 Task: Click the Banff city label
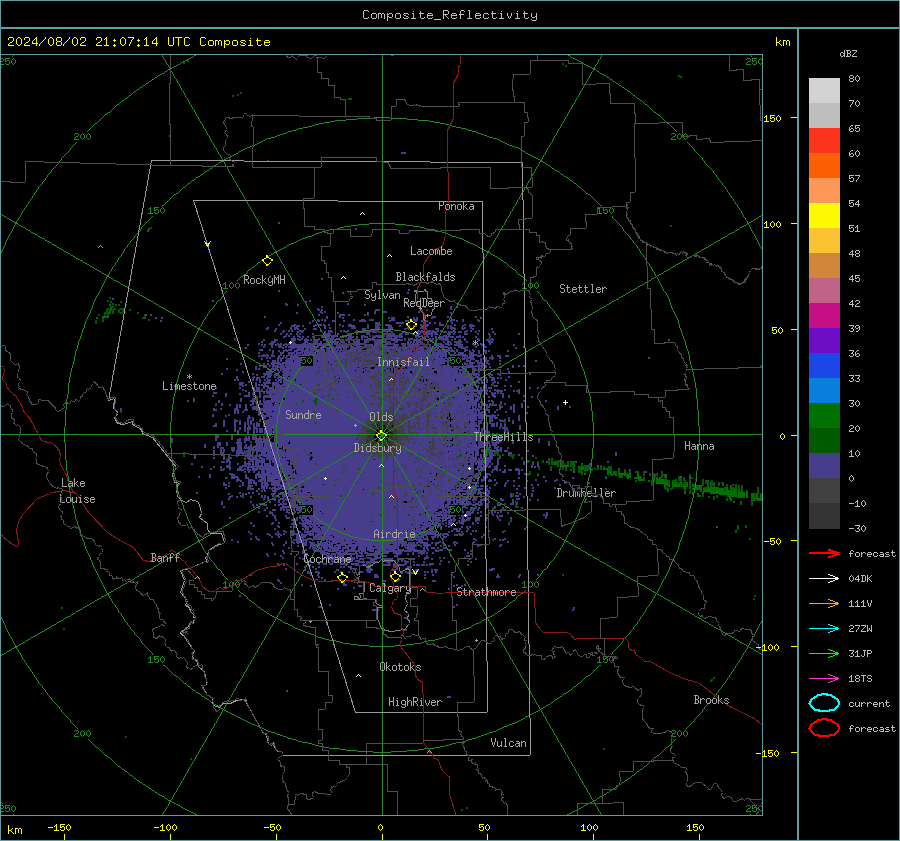(165, 557)
